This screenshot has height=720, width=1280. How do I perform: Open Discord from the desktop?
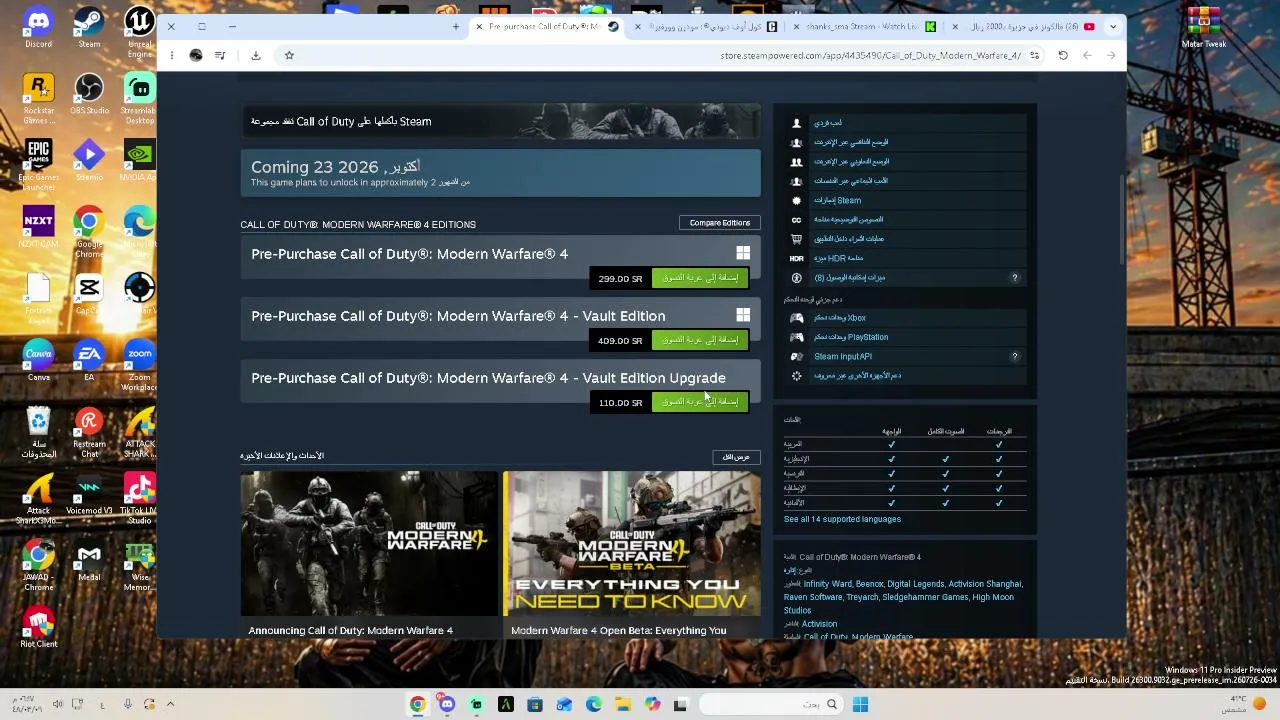tap(38, 27)
